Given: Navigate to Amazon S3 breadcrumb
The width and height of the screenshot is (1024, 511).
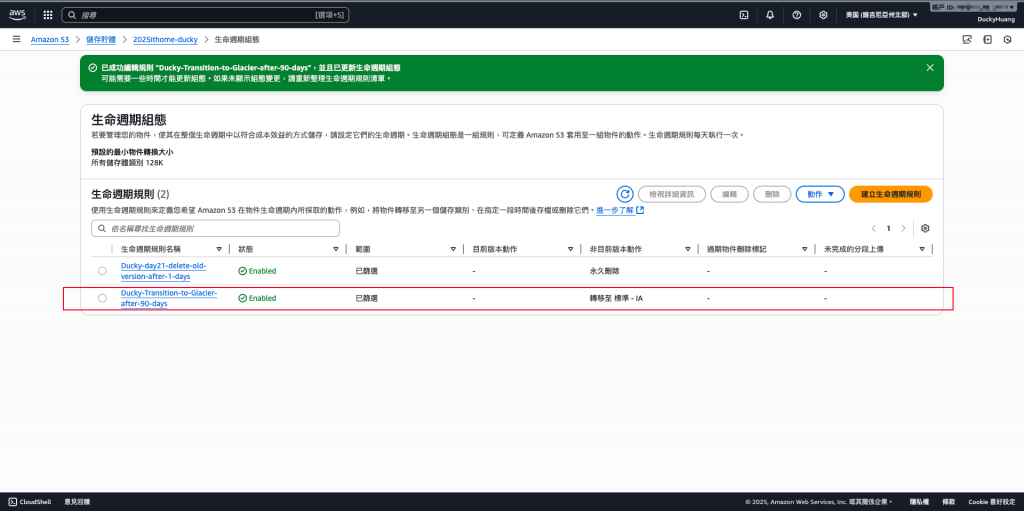Looking at the screenshot, I should 50,39.
